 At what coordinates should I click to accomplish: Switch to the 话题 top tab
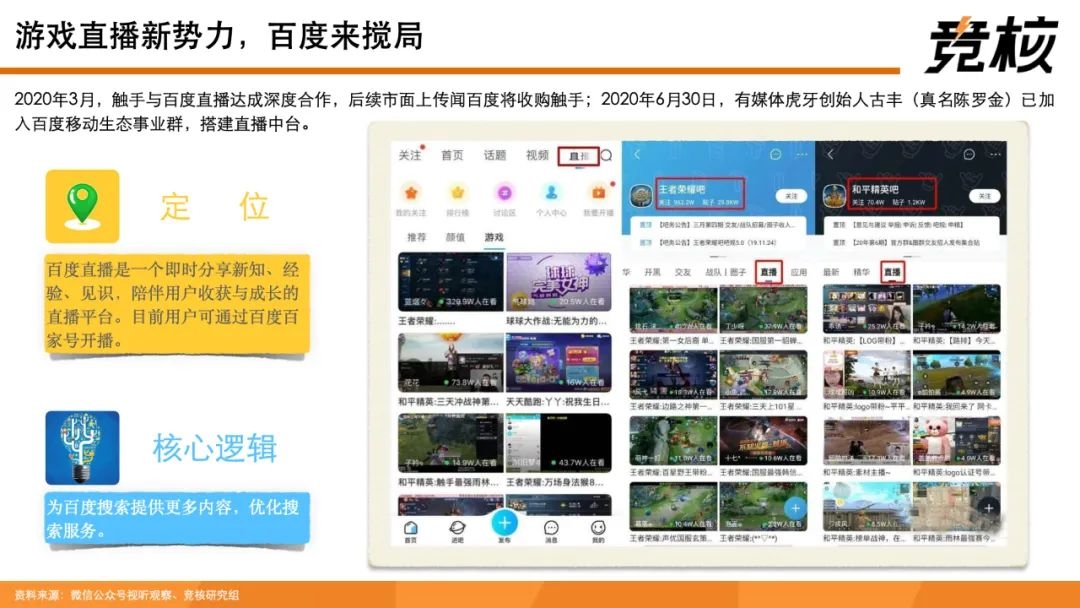495,156
